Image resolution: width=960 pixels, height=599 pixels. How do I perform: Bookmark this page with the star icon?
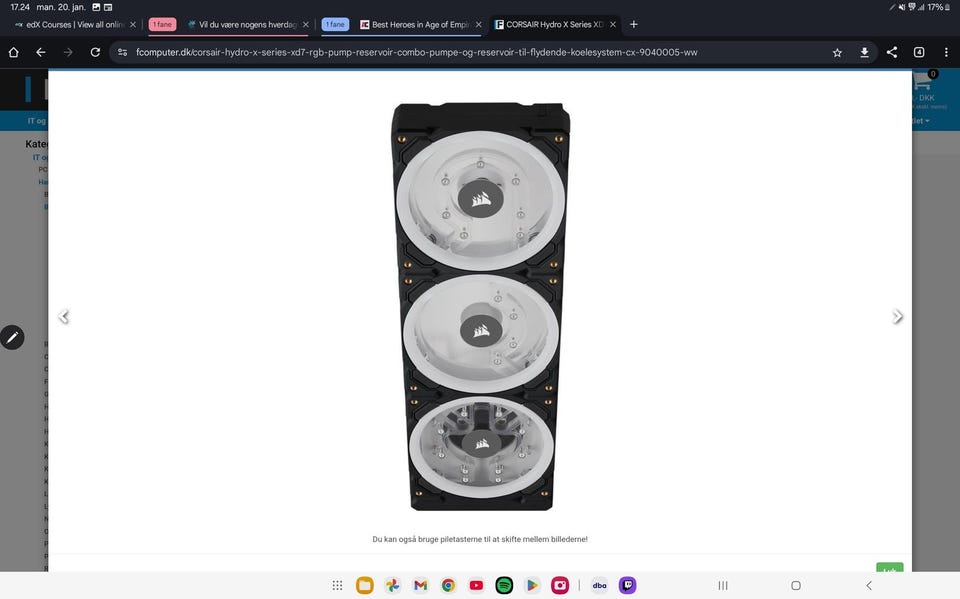[x=837, y=53]
